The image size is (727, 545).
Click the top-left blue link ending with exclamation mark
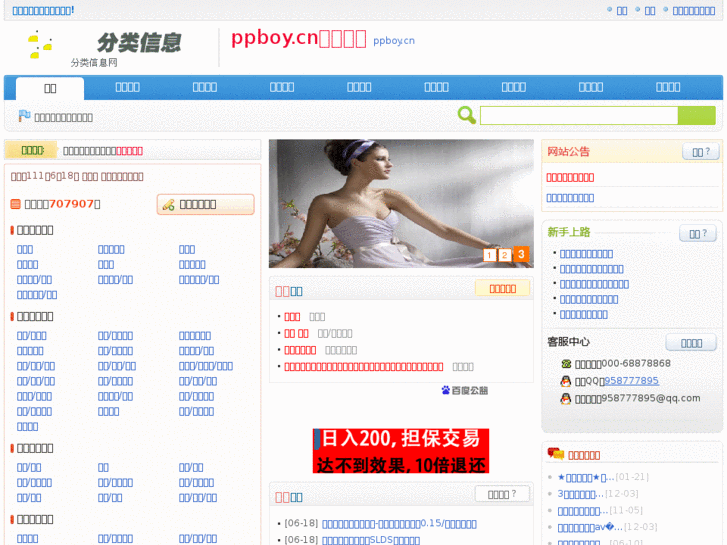(x=43, y=10)
